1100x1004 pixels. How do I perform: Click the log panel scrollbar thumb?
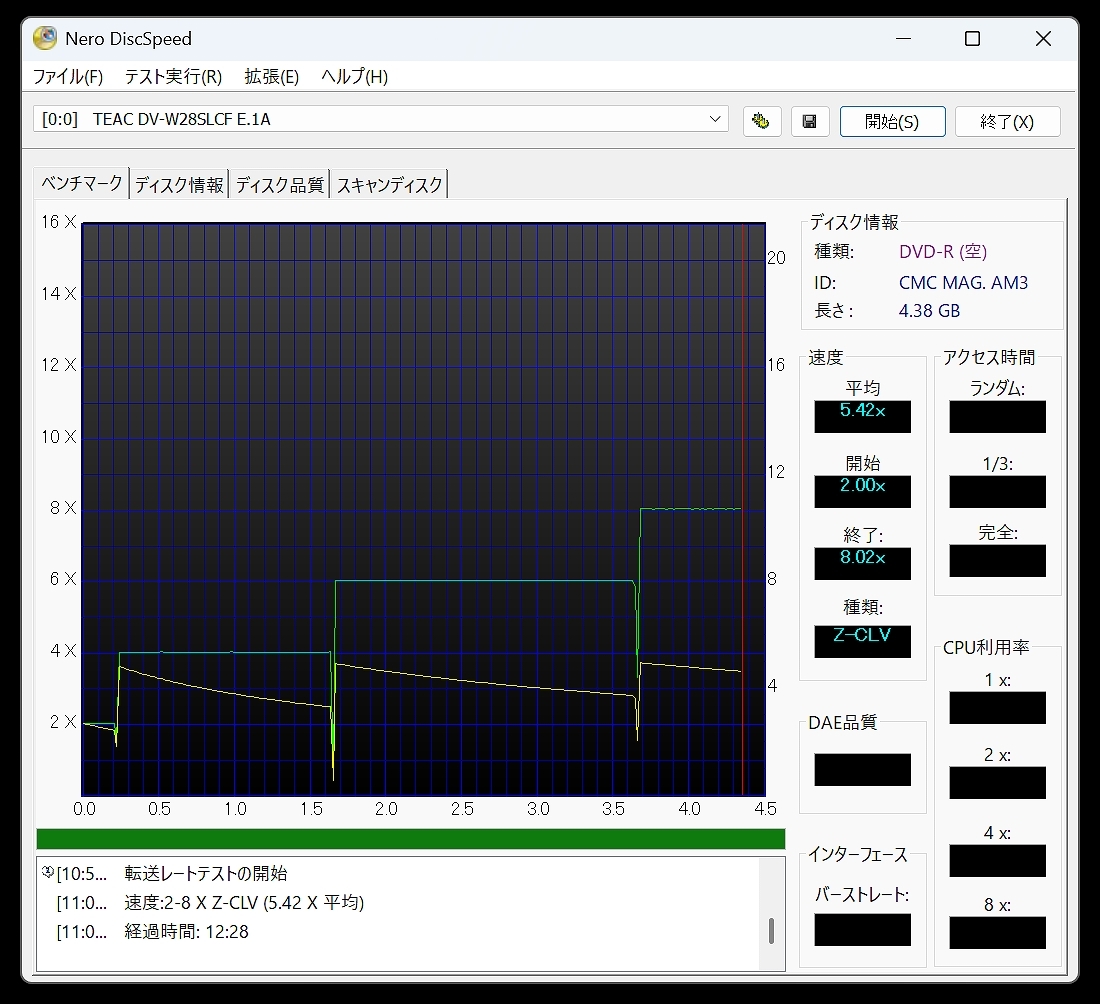[772, 931]
